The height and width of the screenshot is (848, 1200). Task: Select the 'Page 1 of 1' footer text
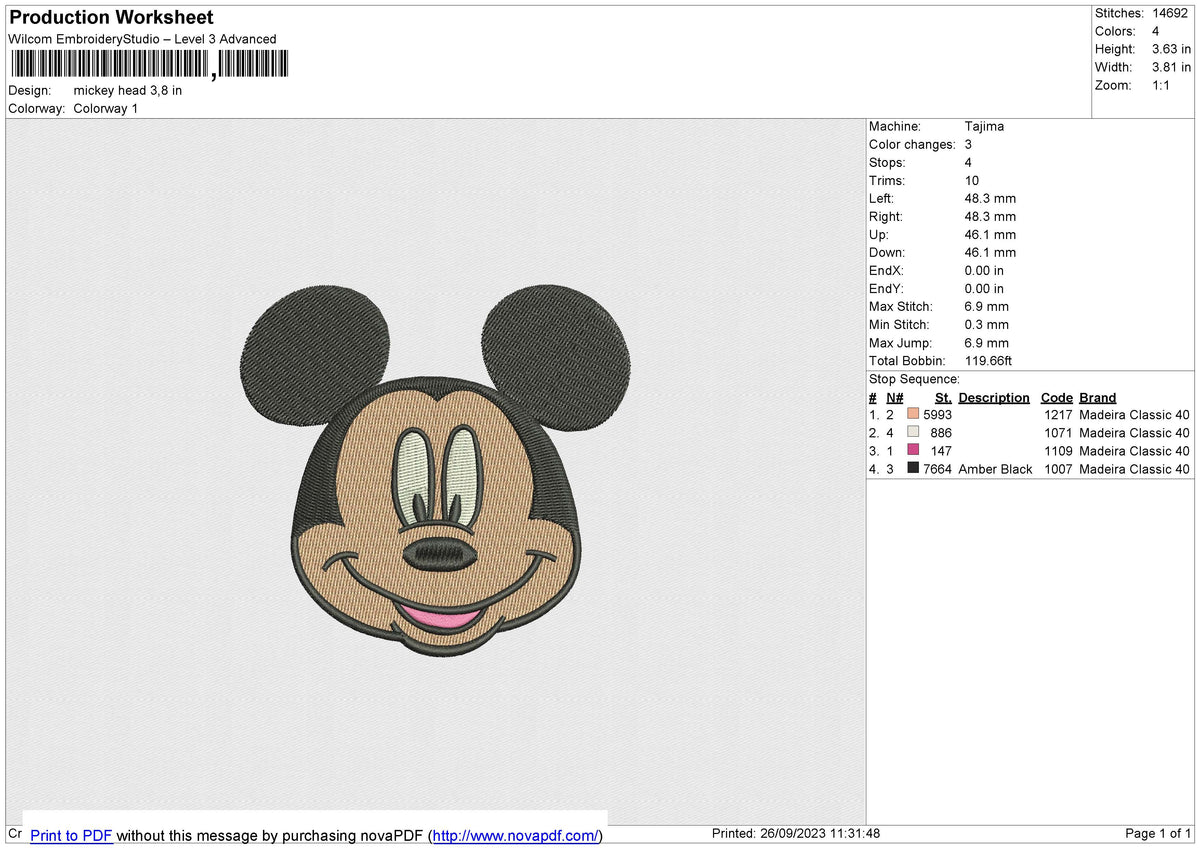(1158, 833)
